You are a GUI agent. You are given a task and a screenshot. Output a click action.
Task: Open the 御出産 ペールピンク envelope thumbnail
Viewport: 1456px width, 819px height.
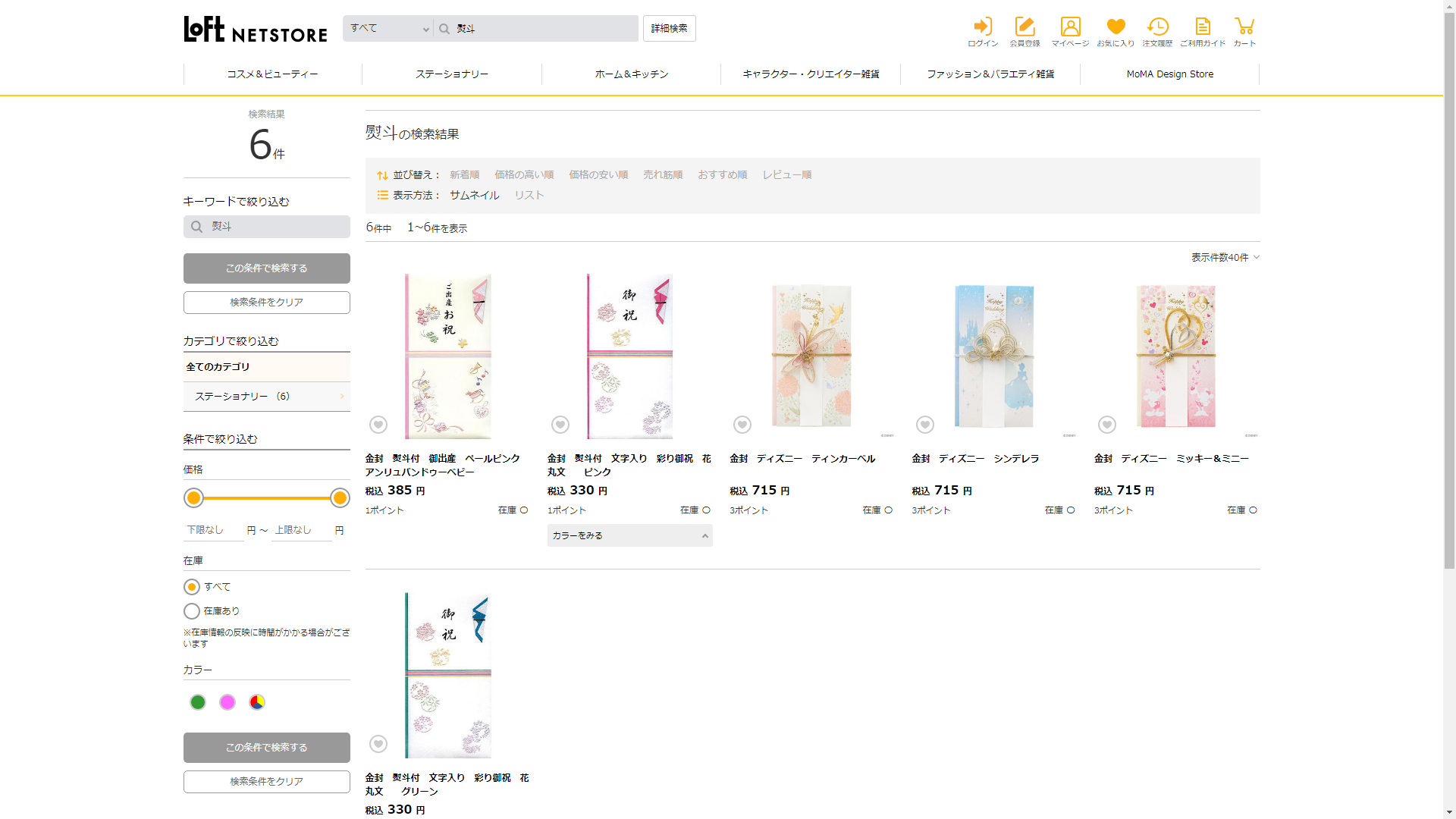point(448,356)
